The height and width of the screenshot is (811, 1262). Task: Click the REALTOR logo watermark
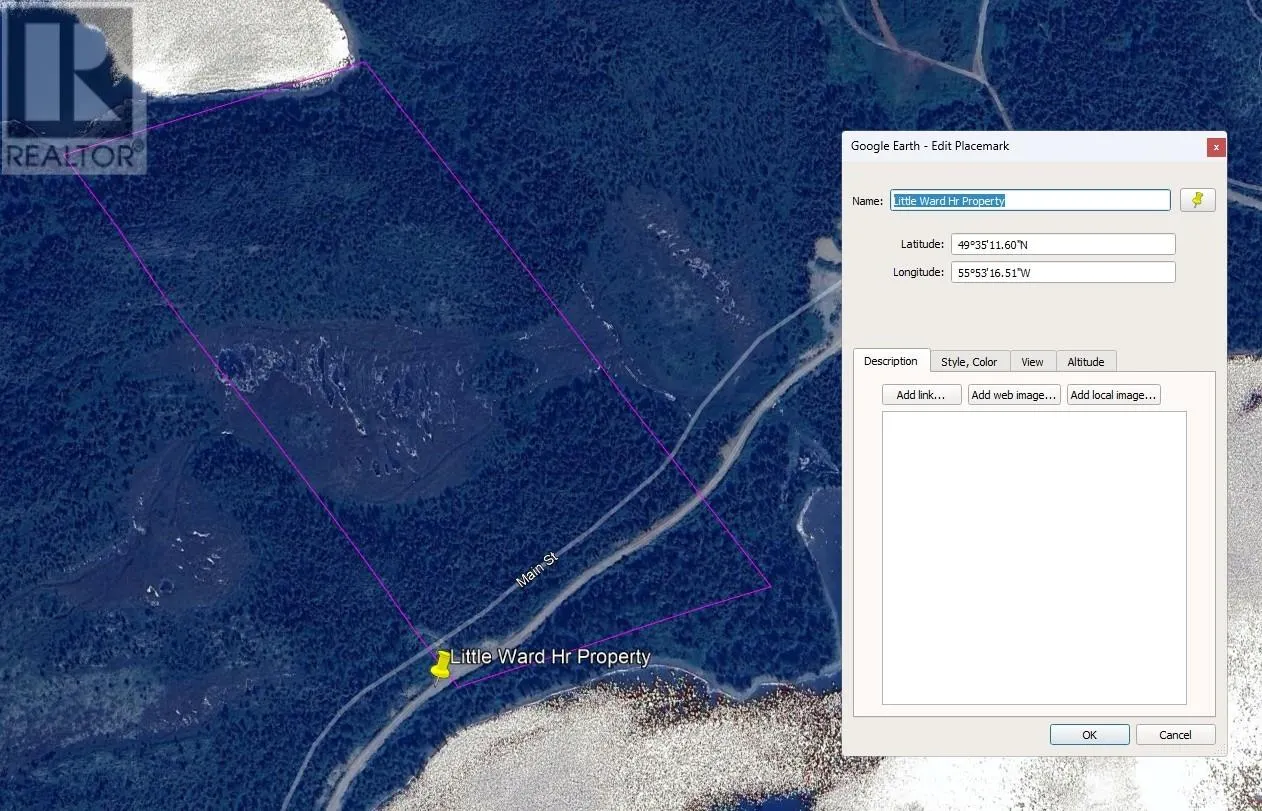70,88
